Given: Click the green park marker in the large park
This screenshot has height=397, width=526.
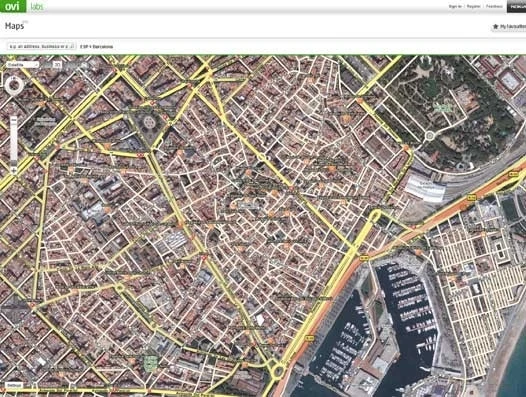Looking at the screenshot, I should click(443, 108).
